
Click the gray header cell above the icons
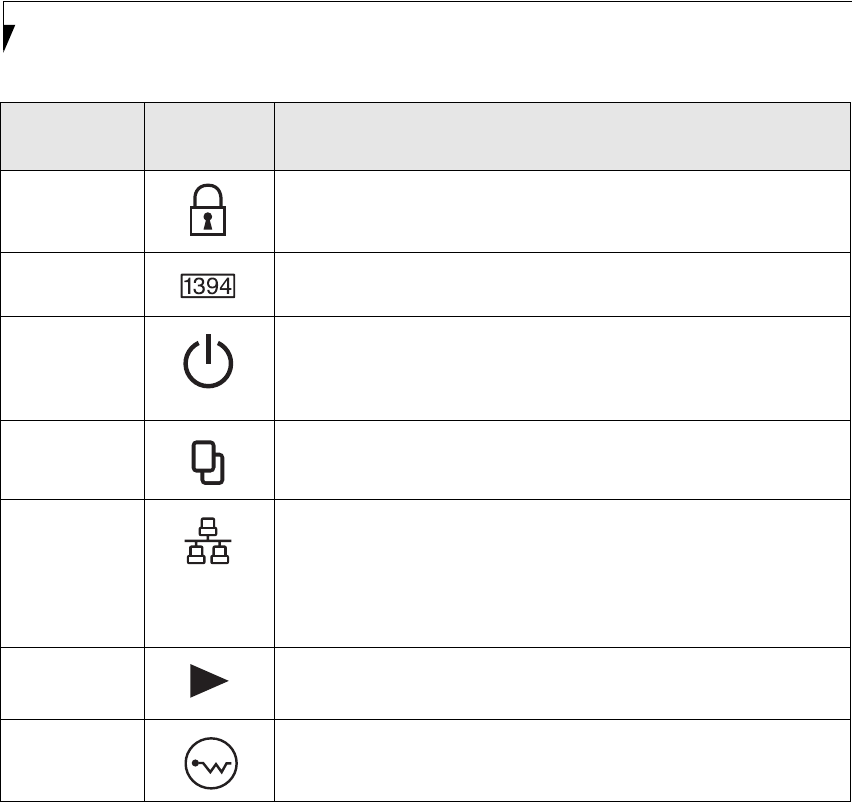pyautogui.click(x=209, y=137)
